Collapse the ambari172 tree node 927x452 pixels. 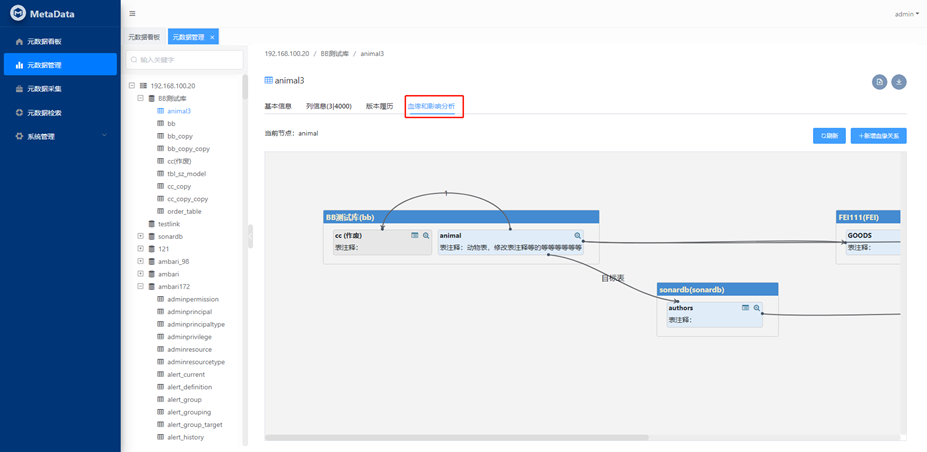pyautogui.click(x=141, y=286)
